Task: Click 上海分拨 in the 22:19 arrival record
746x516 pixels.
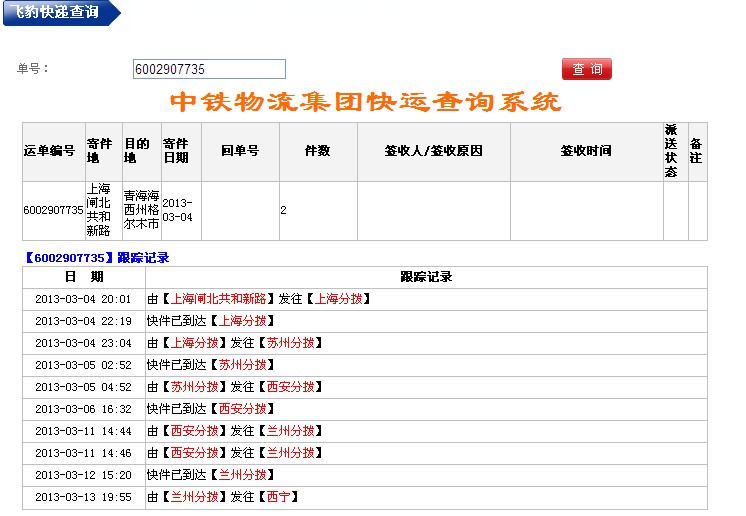Action: (x=244, y=321)
